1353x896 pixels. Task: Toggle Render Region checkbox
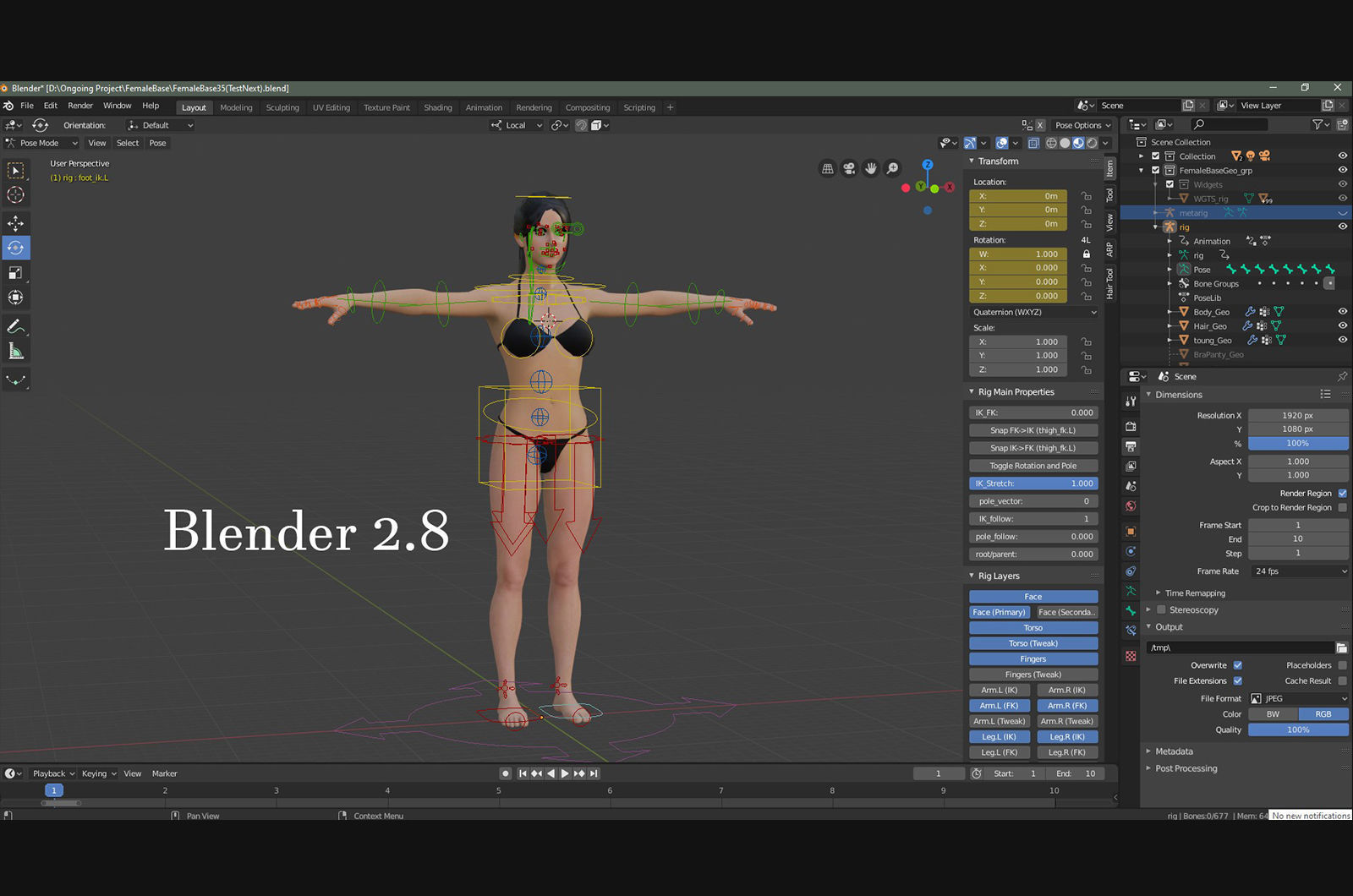1342,494
